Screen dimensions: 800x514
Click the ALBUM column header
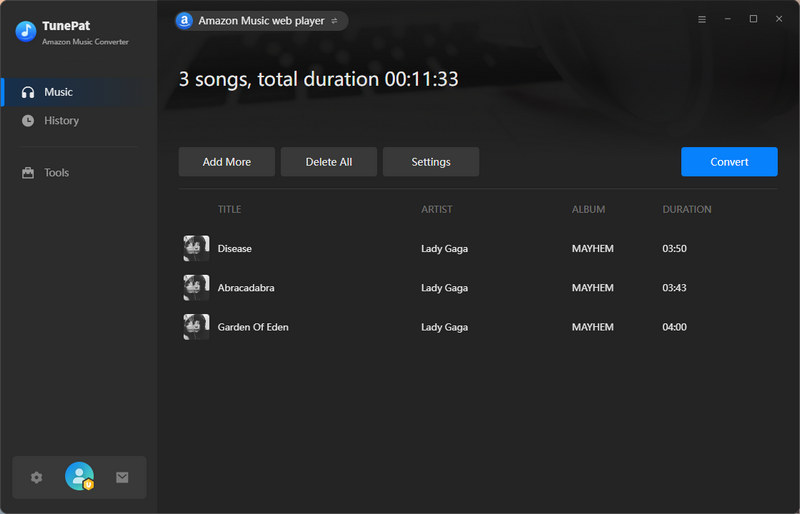(588, 209)
